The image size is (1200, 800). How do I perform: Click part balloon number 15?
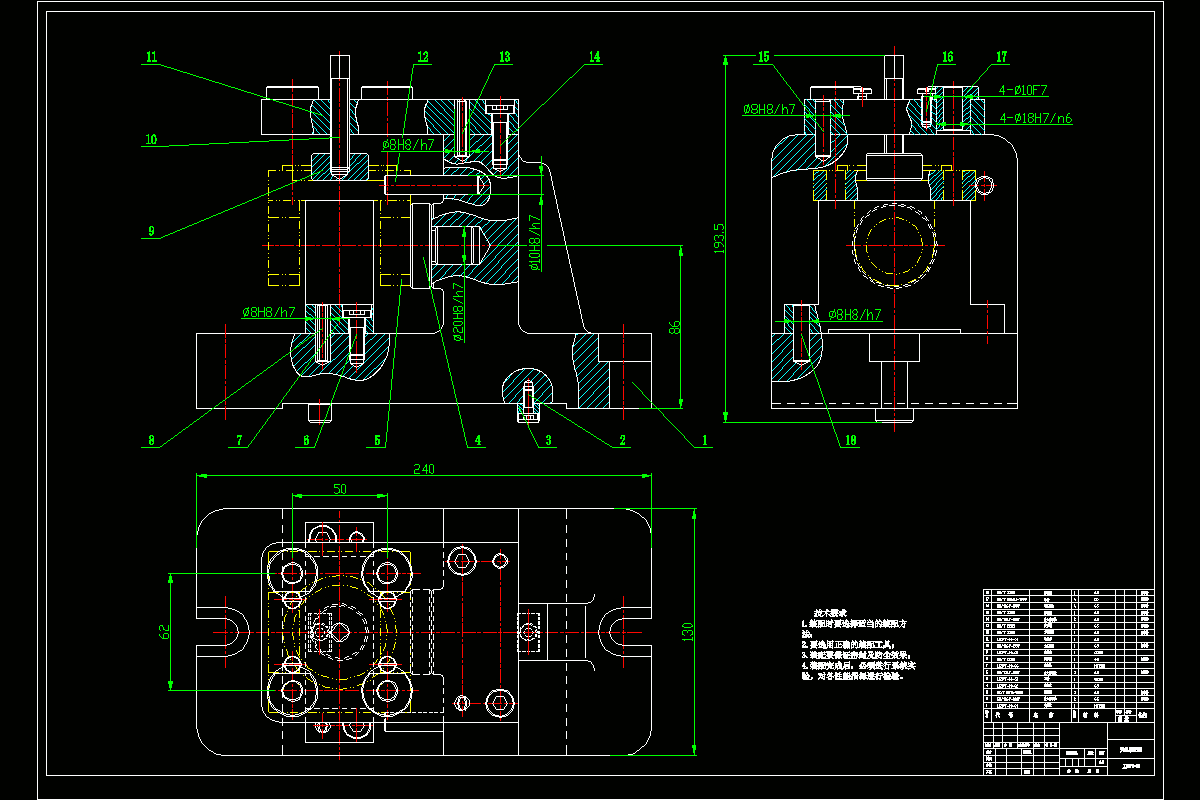763,58
